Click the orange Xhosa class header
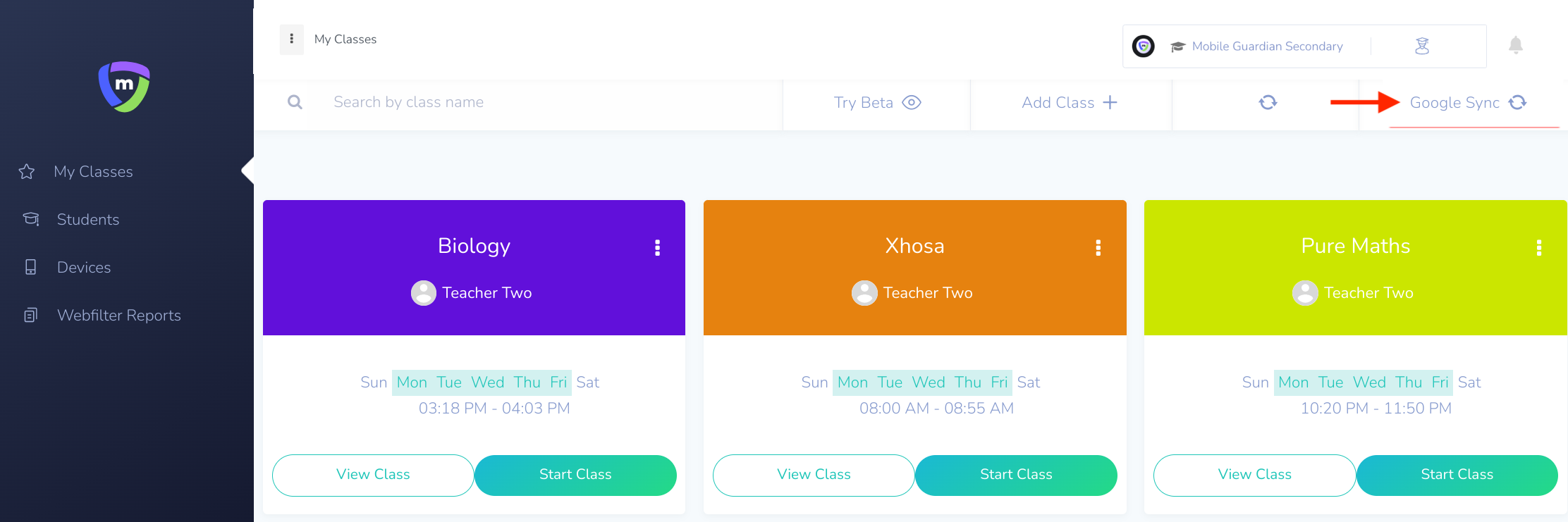This screenshot has width=1568, height=522. tap(915, 268)
